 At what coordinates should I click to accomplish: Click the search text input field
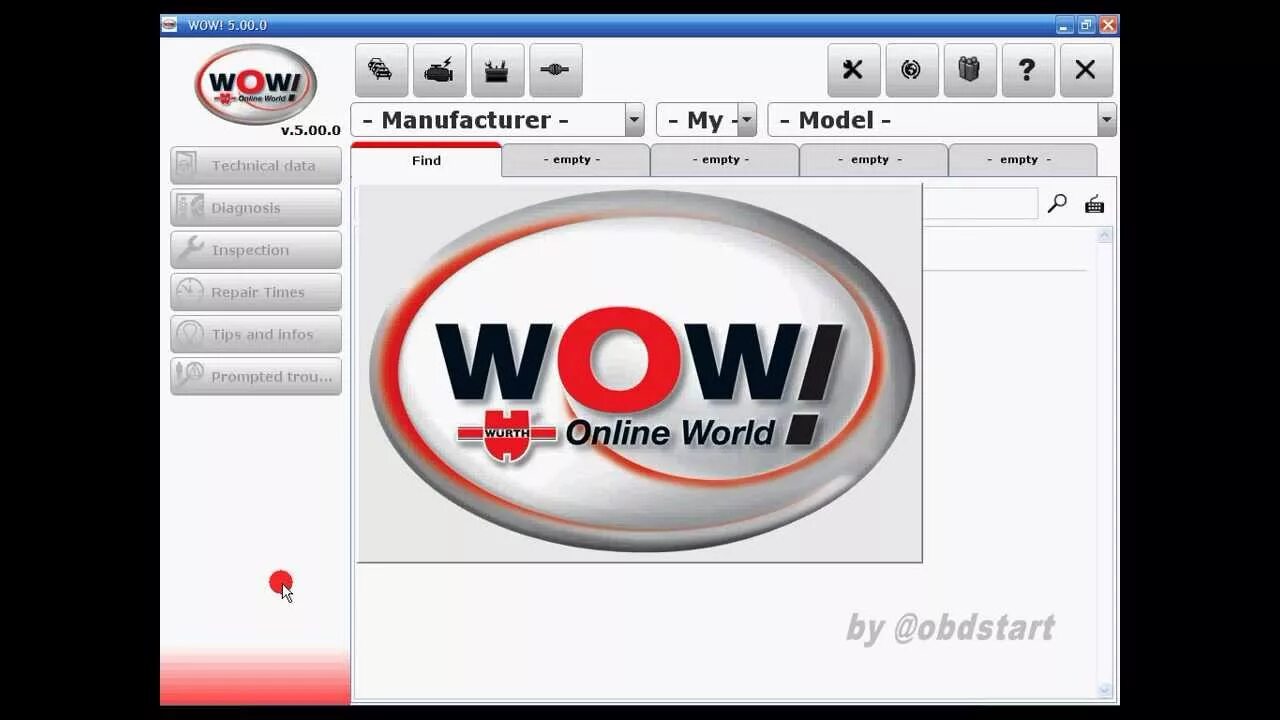[x=980, y=204]
